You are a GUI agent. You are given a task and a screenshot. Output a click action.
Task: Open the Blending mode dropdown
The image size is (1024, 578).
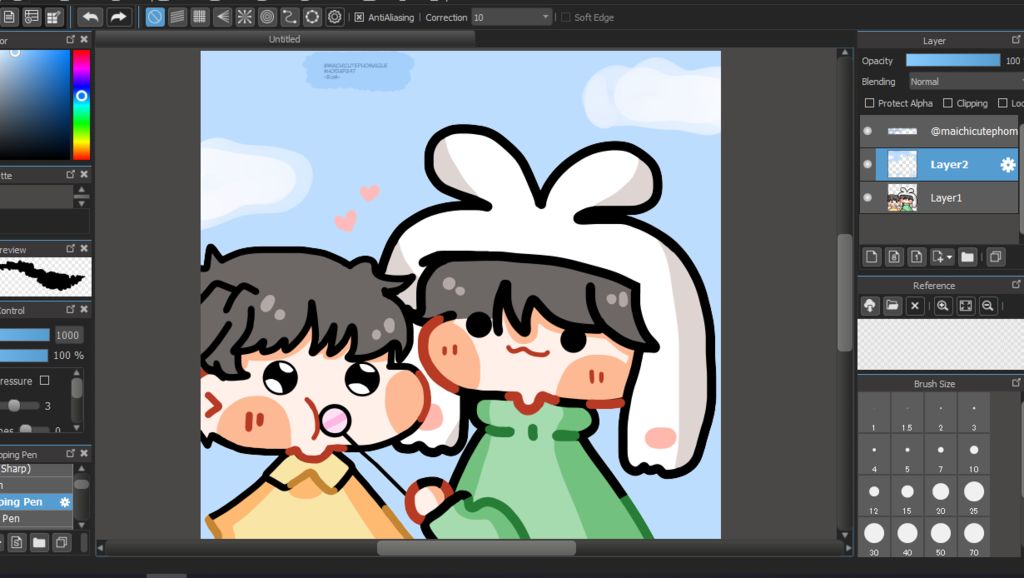966,82
